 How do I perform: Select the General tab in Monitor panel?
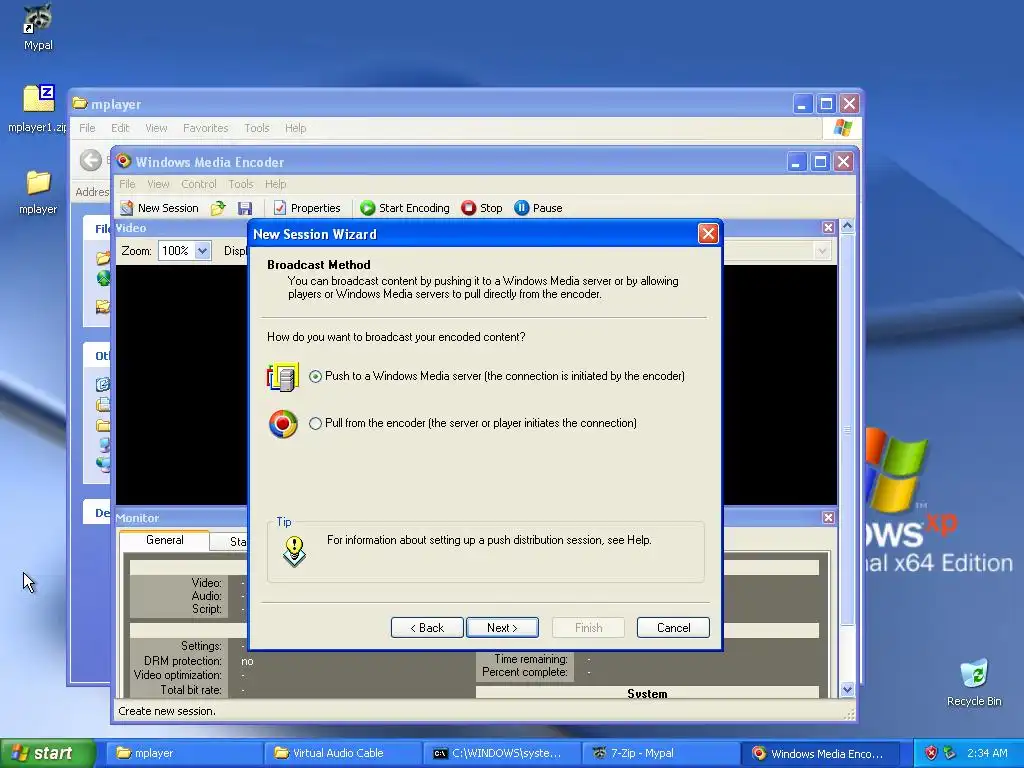(x=165, y=540)
